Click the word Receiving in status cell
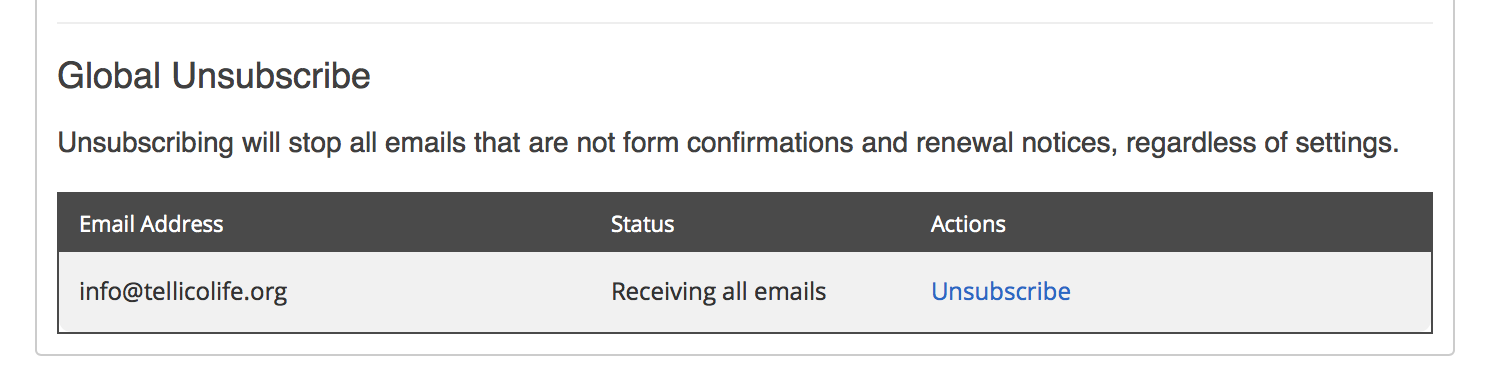The image size is (1498, 390). pos(661,292)
